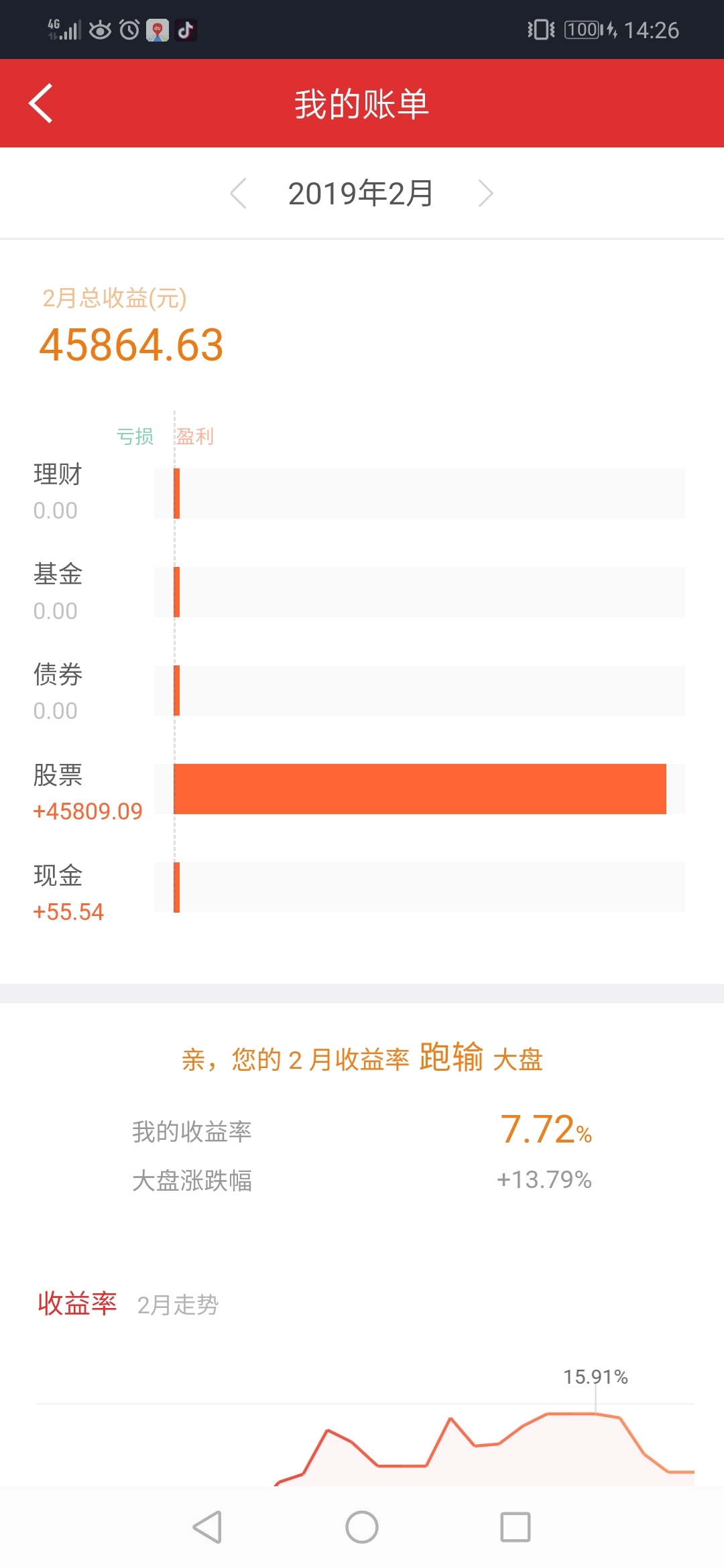Tap the Android home circle button
Image resolution: width=724 pixels, height=1568 pixels.
[362, 1527]
